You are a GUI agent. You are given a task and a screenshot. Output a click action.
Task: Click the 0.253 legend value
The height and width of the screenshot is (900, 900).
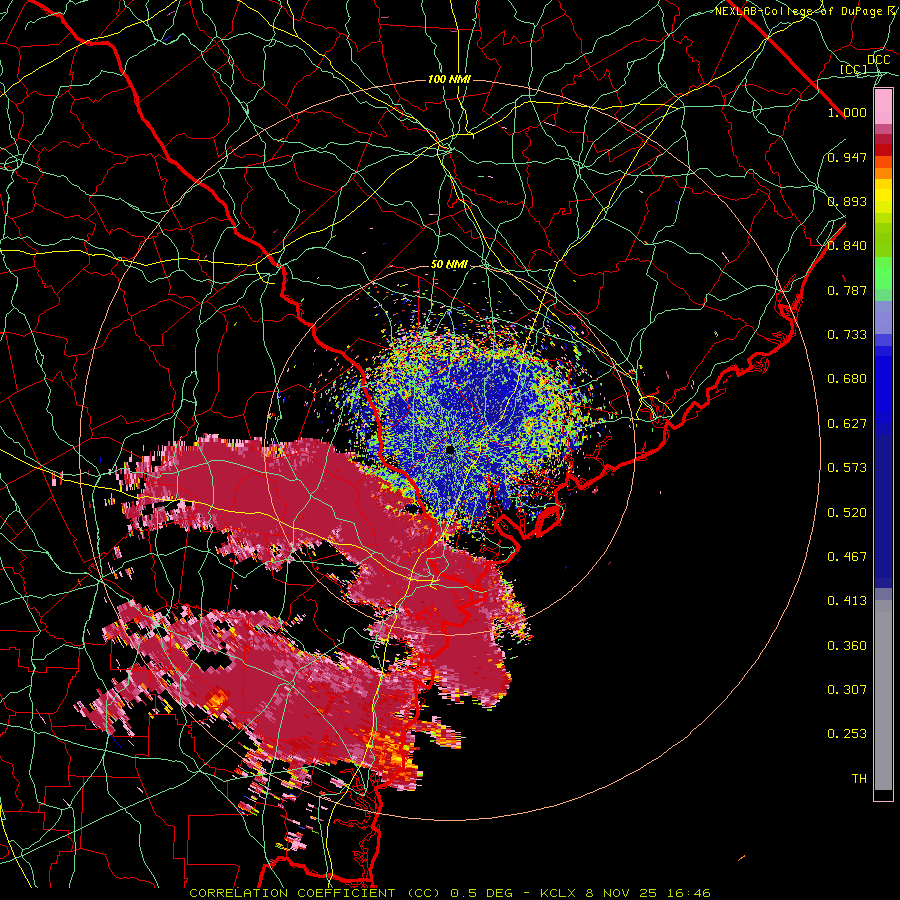point(847,734)
